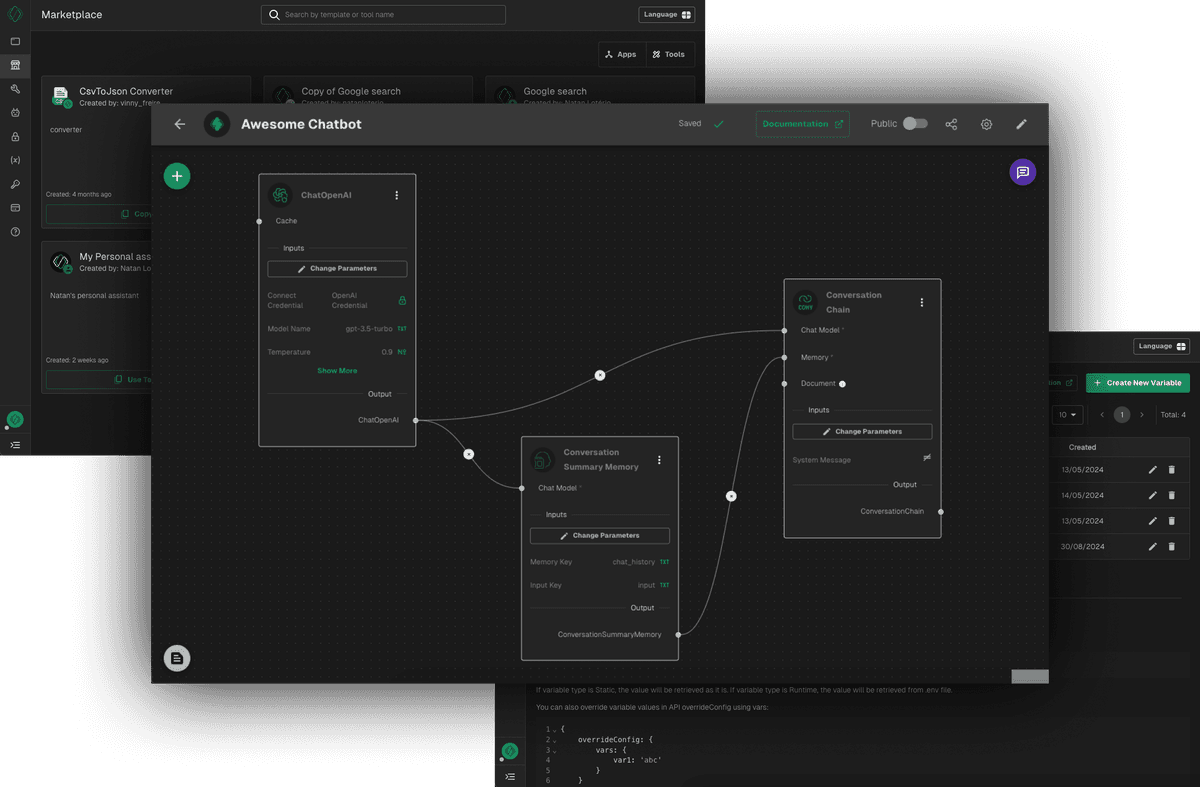The width and height of the screenshot is (1200, 787).
Task: Click ConversationChain output connector handle
Action: (x=941, y=511)
